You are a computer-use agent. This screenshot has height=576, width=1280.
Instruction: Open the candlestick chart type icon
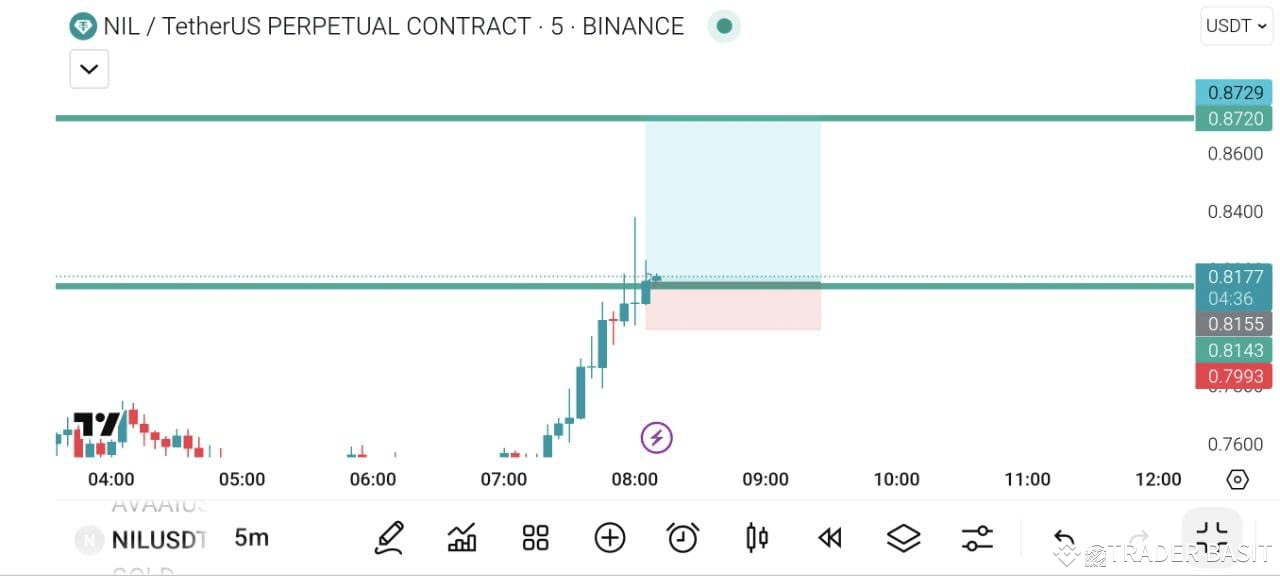click(757, 538)
